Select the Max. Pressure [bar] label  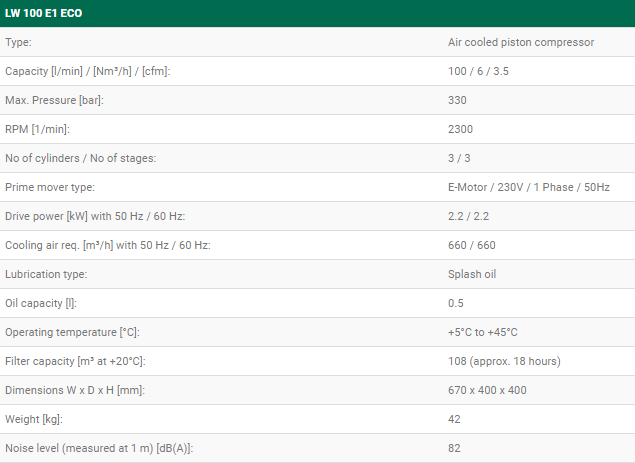point(54,100)
